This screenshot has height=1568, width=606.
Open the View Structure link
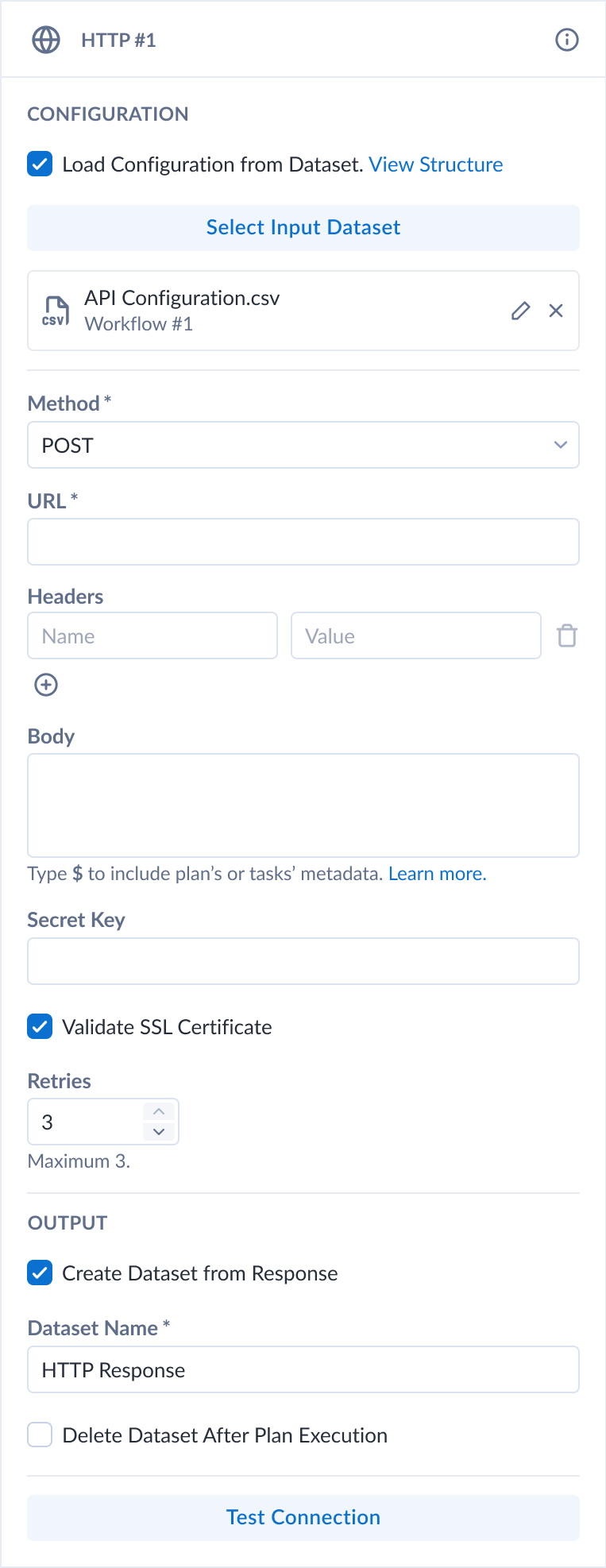[435, 164]
